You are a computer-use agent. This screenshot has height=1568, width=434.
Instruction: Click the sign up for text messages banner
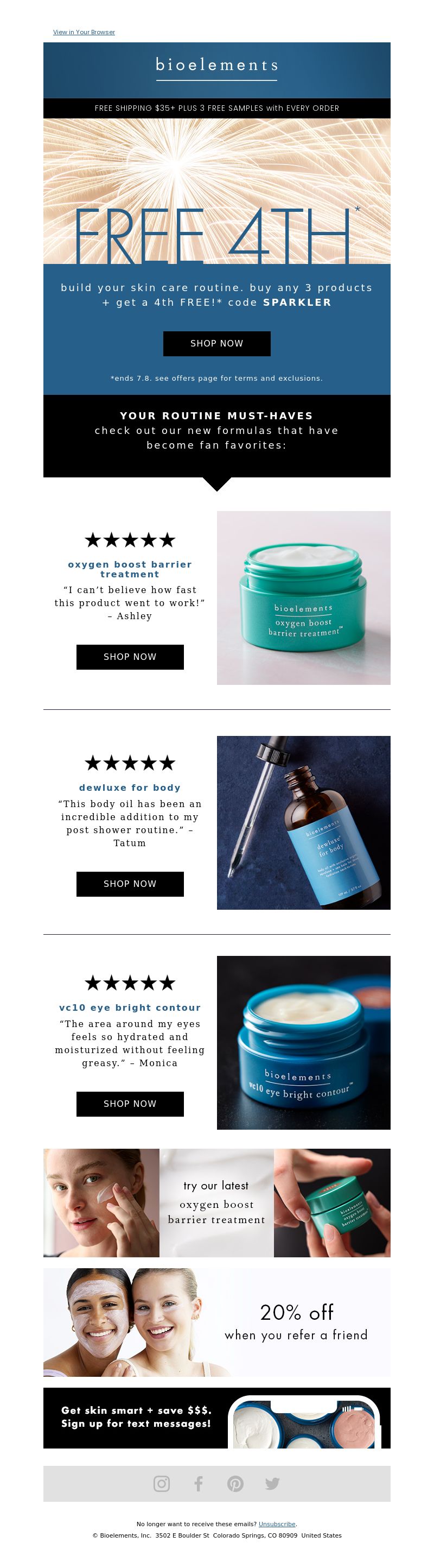pos(217,1418)
